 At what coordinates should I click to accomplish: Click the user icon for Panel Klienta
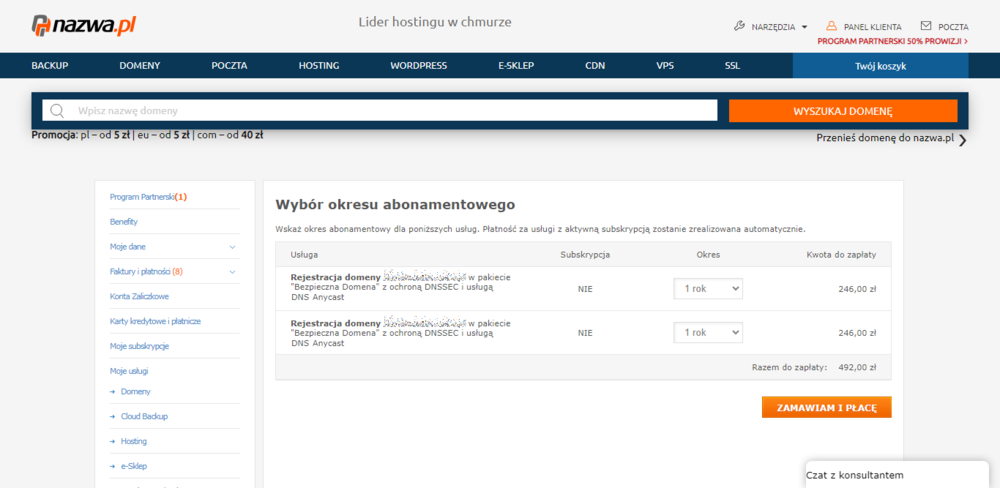[x=831, y=26]
